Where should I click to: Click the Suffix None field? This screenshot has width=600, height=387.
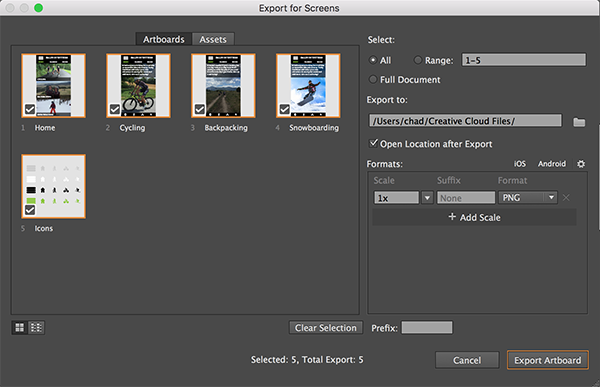466,198
